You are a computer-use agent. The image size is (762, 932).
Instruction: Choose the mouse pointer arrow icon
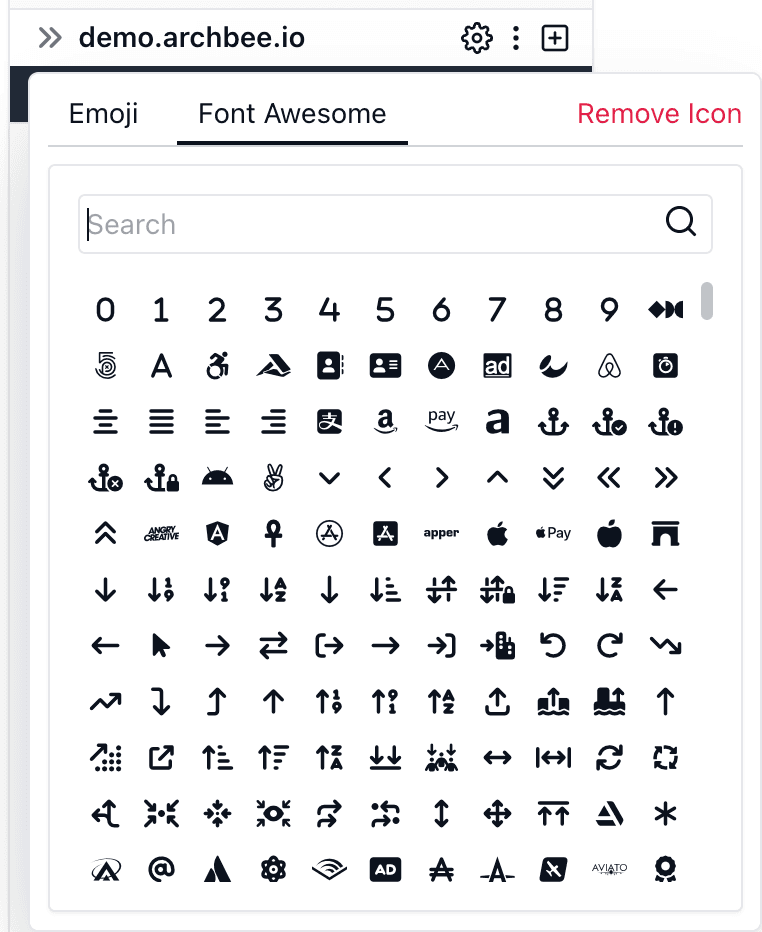[161, 645]
